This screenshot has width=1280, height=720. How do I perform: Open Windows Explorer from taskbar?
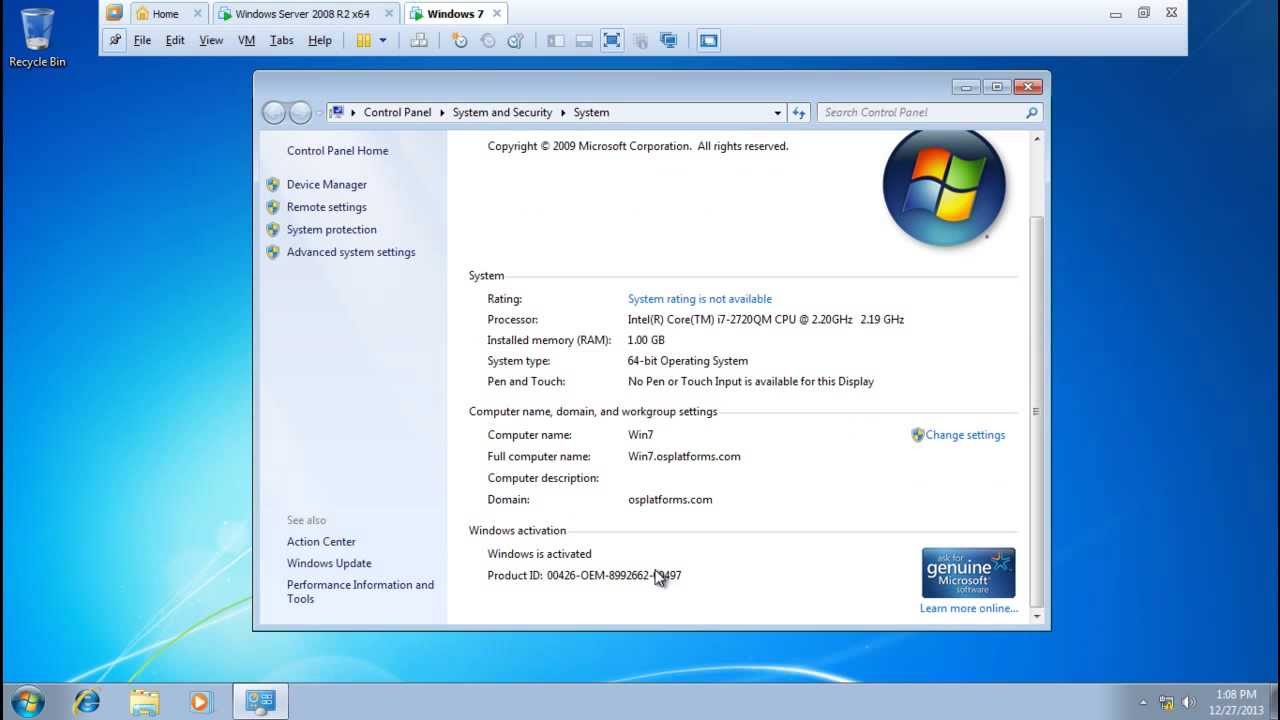144,701
